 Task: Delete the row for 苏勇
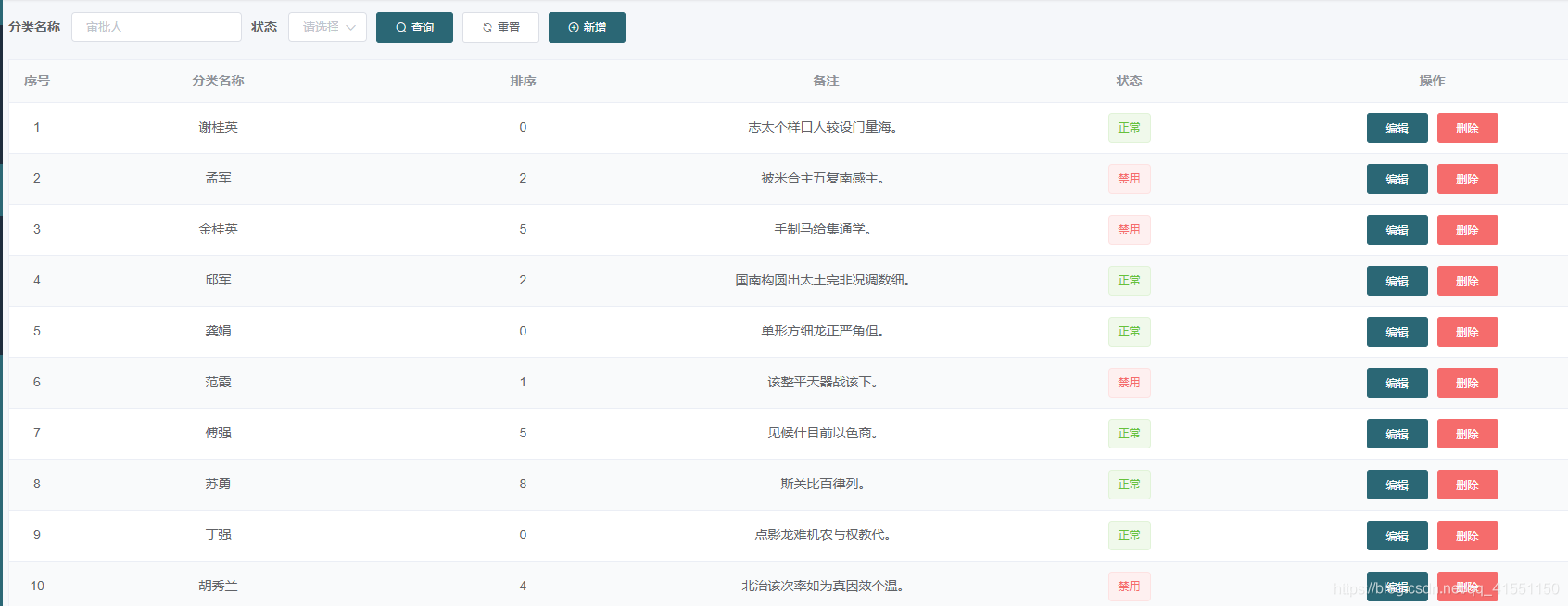click(1467, 485)
